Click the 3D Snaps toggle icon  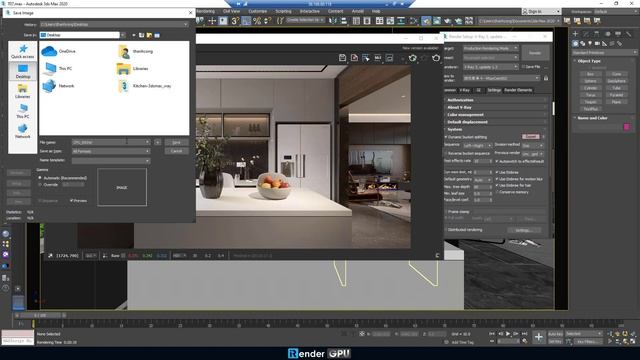click(235, 20)
